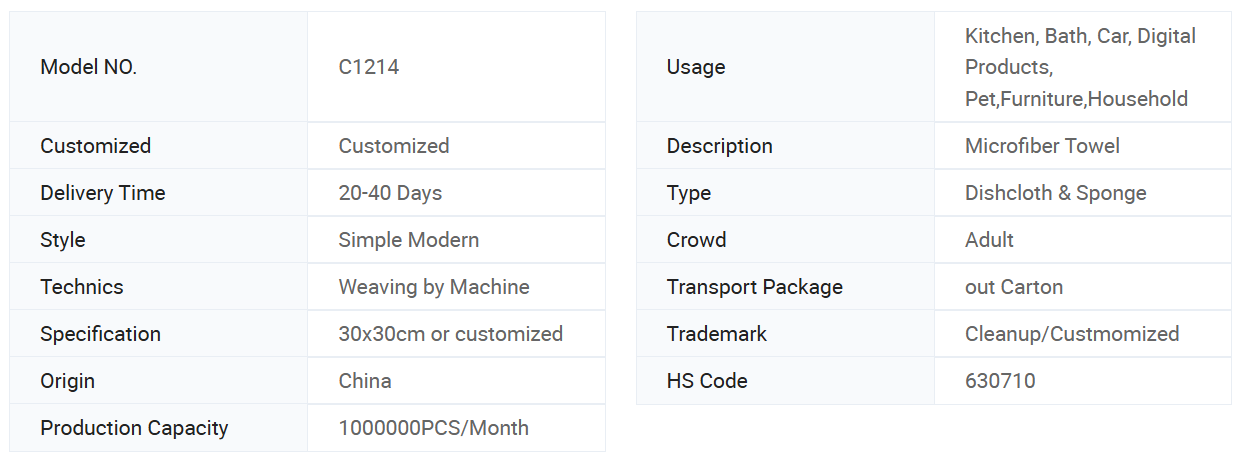The width and height of the screenshot is (1247, 462).
Task: Click the 'Microfiber Towel' value
Action: coord(1042,146)
